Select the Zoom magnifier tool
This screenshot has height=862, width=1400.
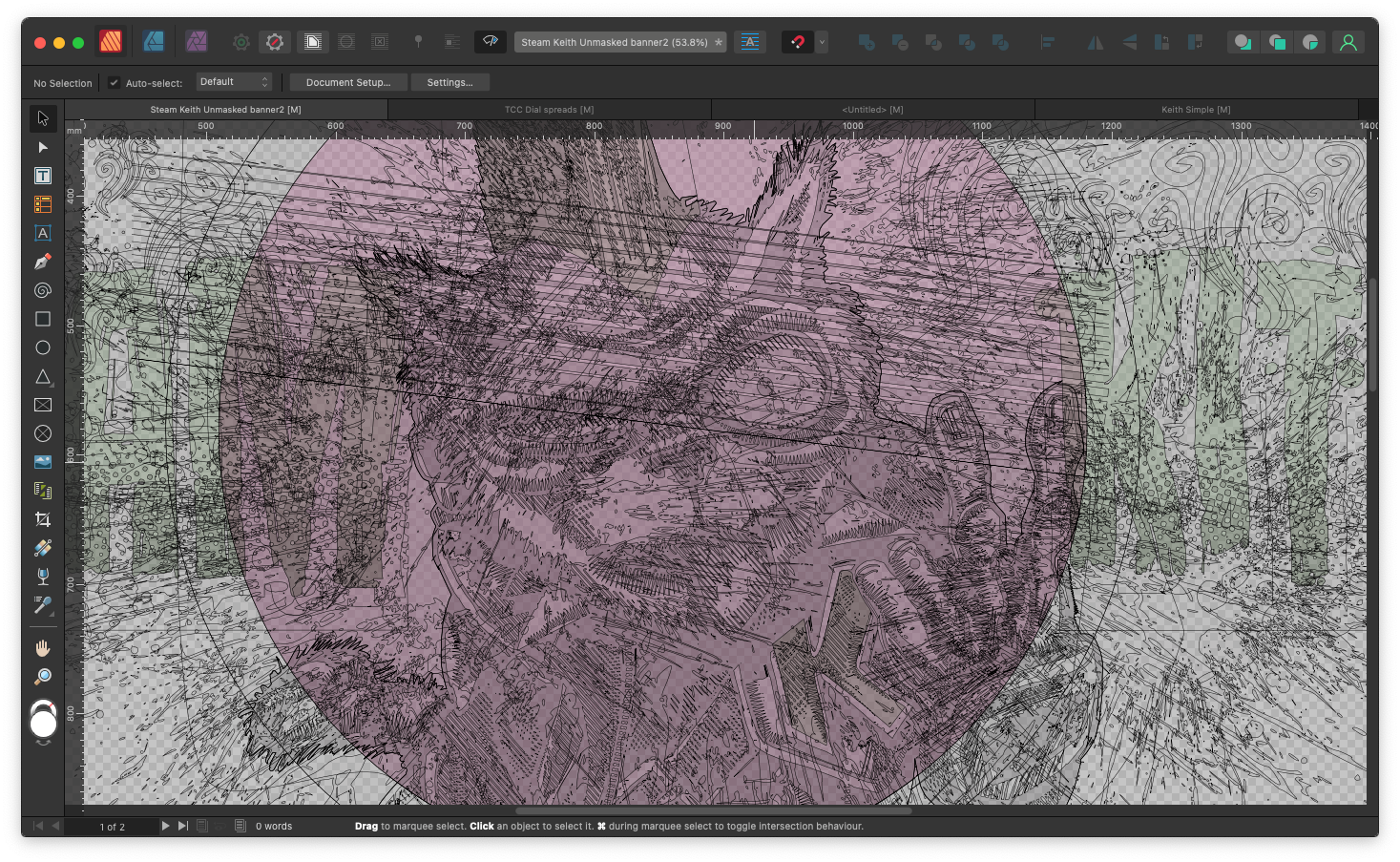pyautogui.click(x=42, y=677)
